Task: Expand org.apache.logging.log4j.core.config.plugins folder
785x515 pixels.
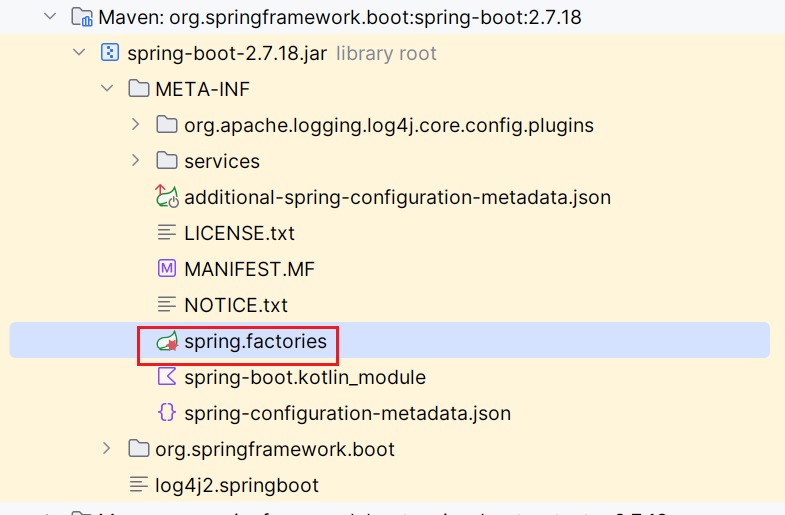Action: 135,125
